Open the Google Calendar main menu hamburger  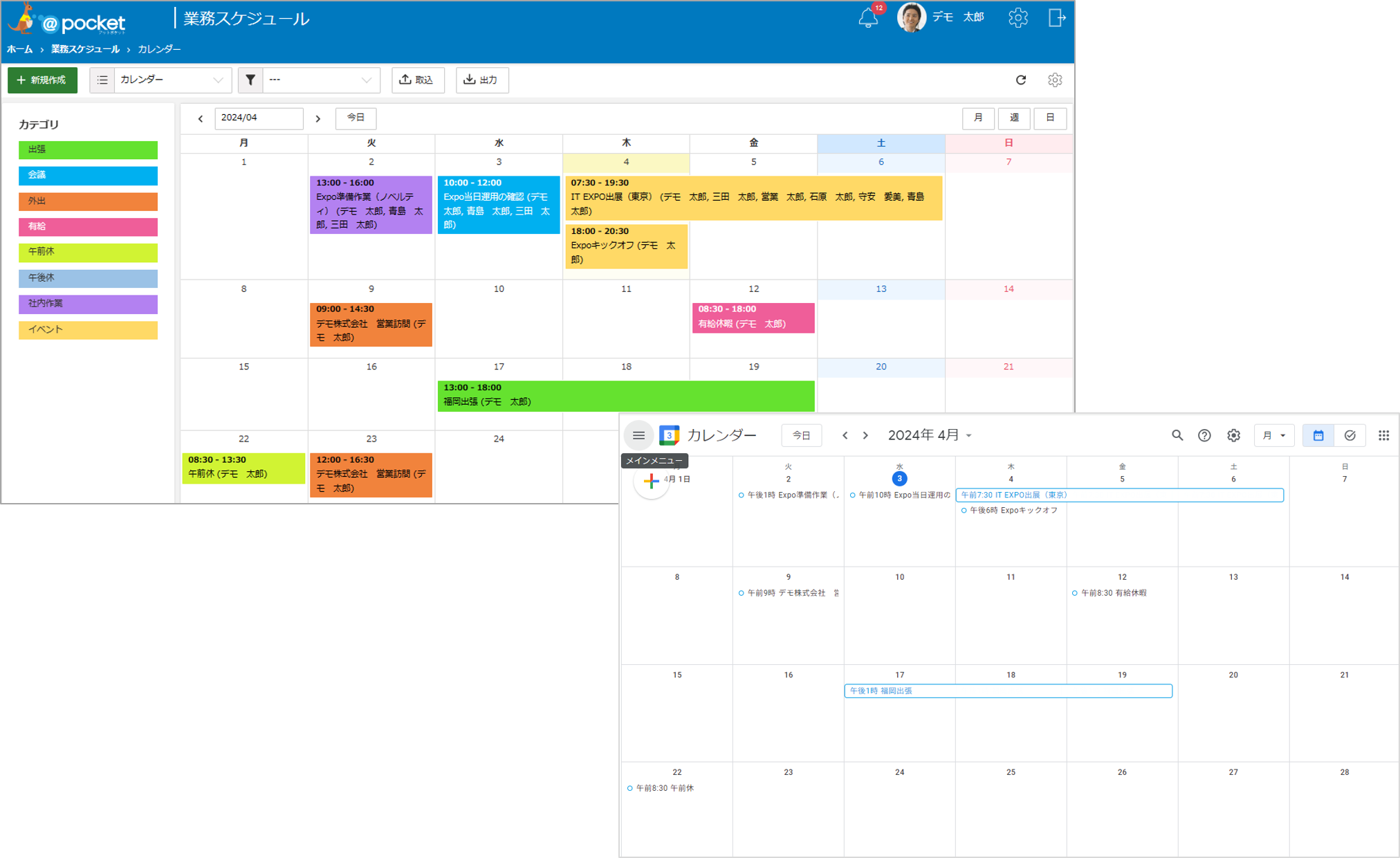[638, 435]
